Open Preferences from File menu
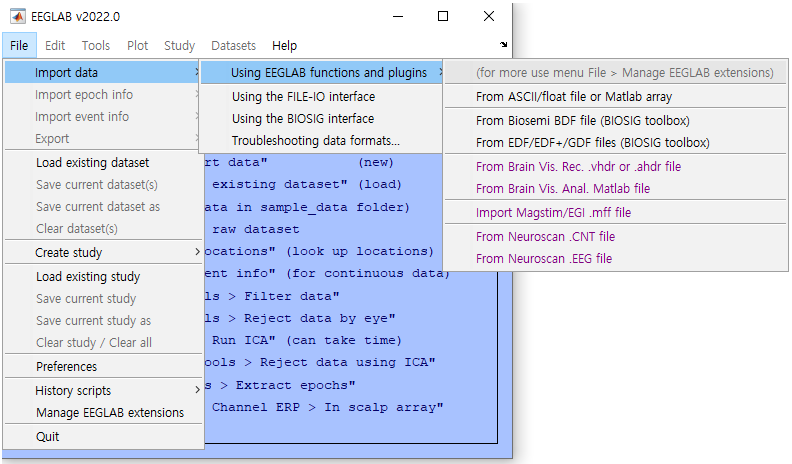792x464 pixels. (103, 367)
